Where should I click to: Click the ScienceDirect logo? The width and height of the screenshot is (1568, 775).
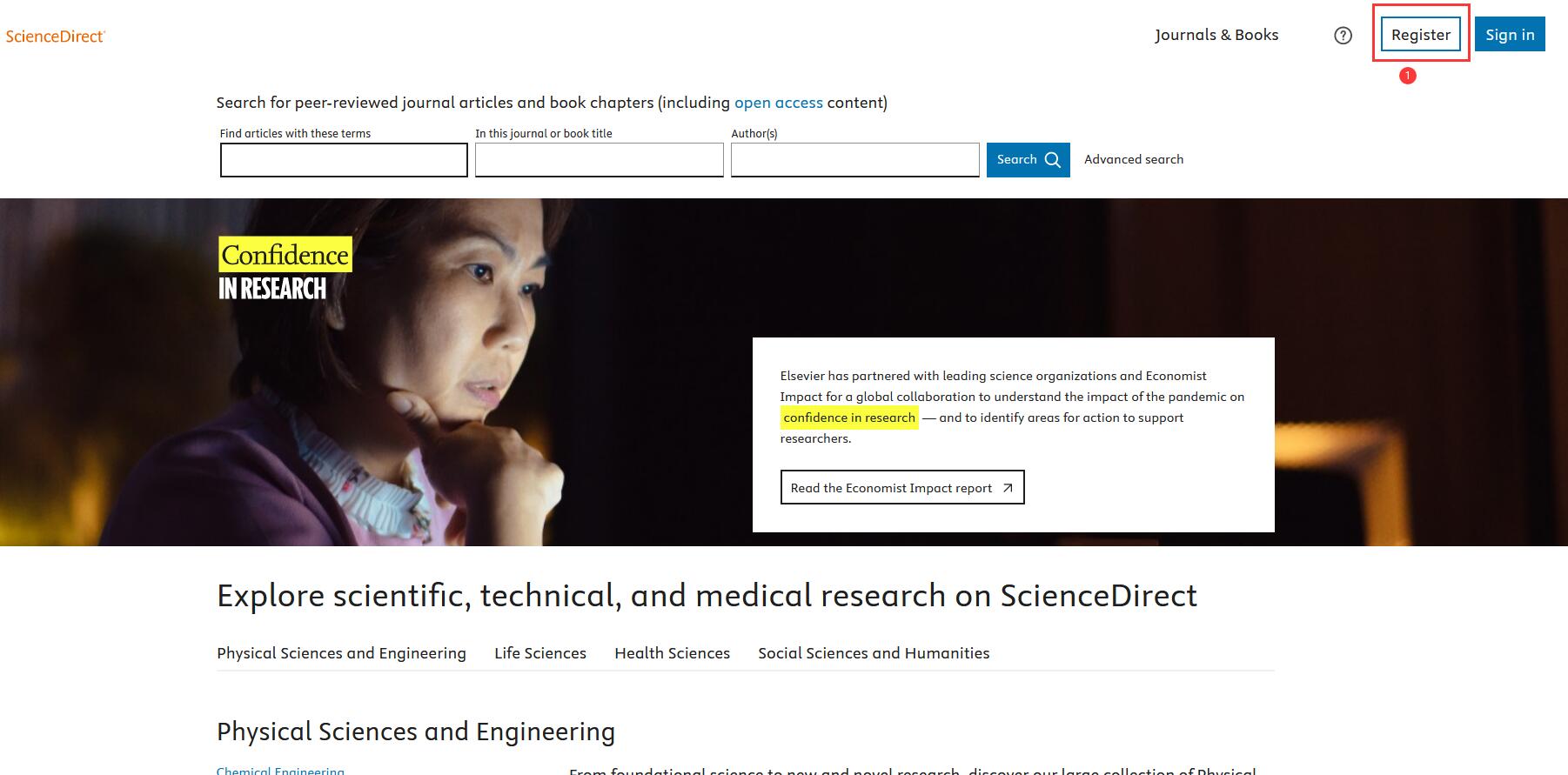[x=55, y=36]
